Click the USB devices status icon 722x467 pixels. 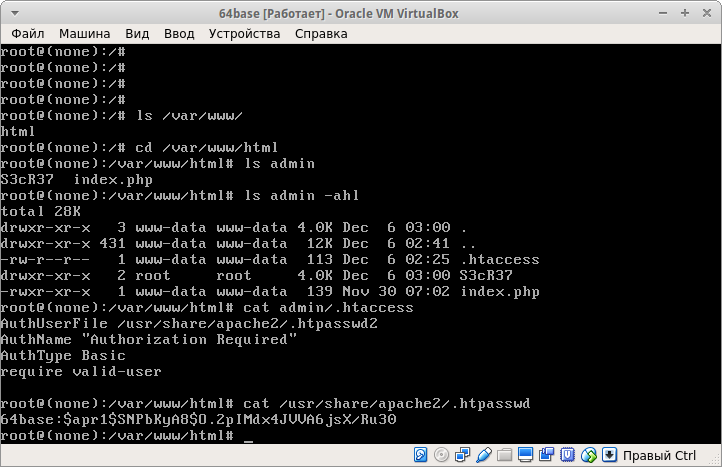click(483, 455)
